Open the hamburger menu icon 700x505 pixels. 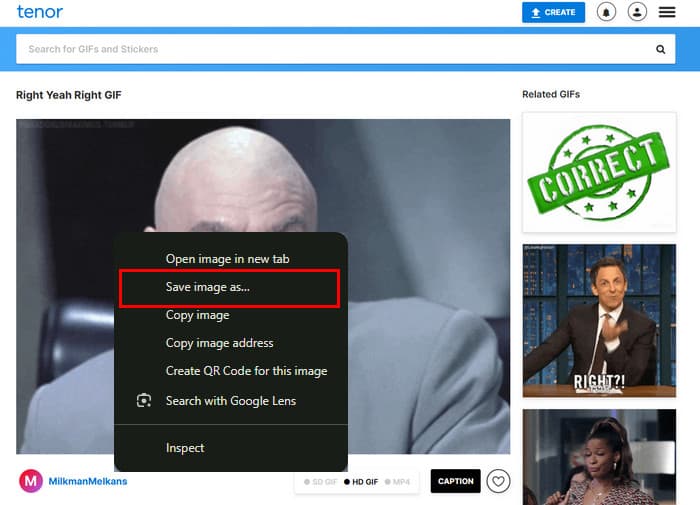tap(667, 12)
